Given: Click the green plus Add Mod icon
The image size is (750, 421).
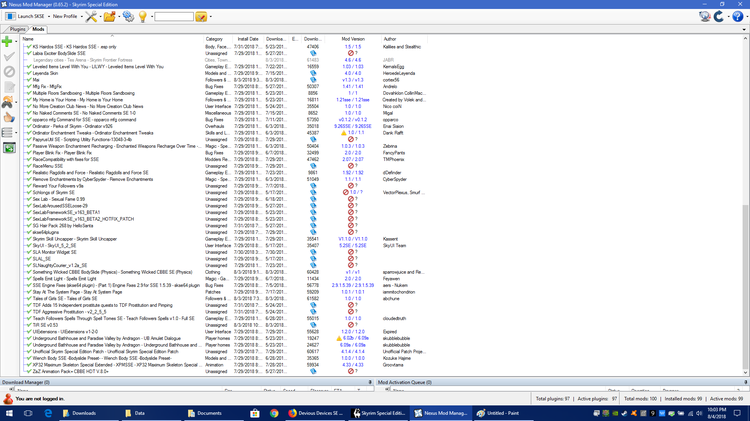Looking at the screenshot, I should (x=7, y=42).
